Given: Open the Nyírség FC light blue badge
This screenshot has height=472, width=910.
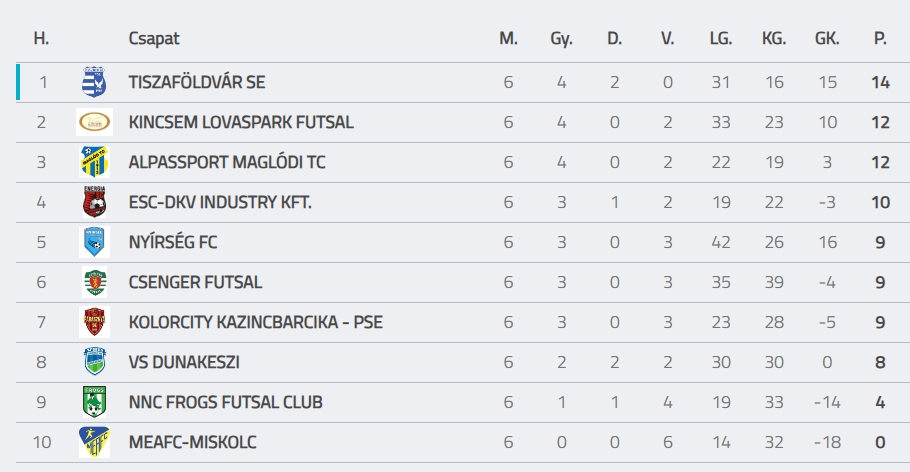Looking at the screenshot, I should pyautogui.click(x=94, y=242).
